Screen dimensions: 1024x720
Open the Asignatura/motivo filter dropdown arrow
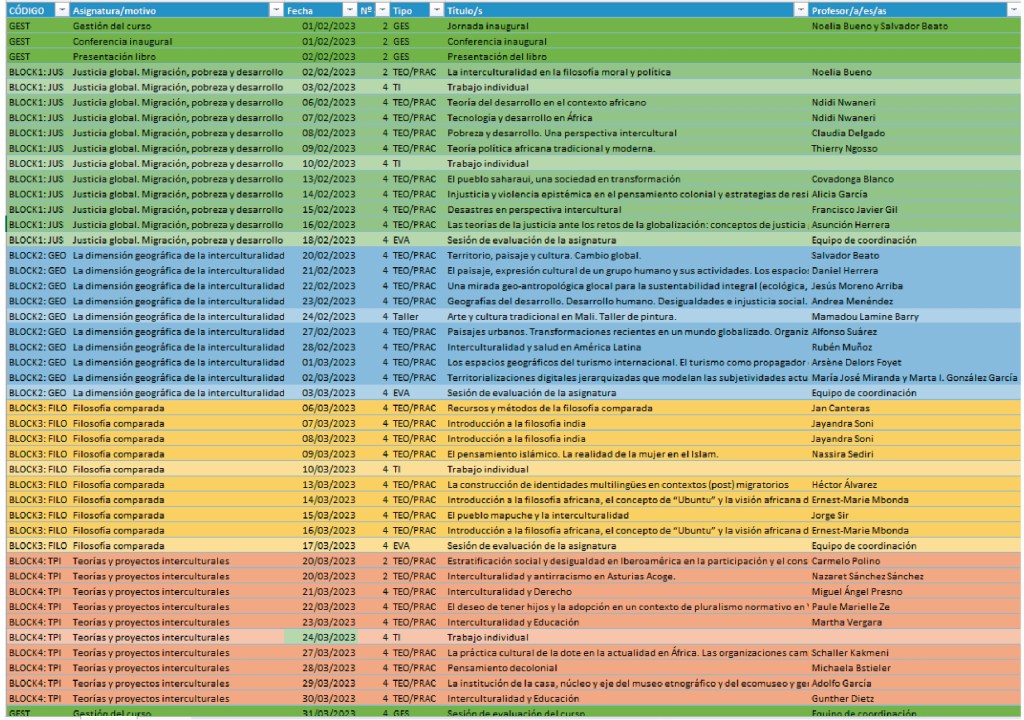point(276,9)
